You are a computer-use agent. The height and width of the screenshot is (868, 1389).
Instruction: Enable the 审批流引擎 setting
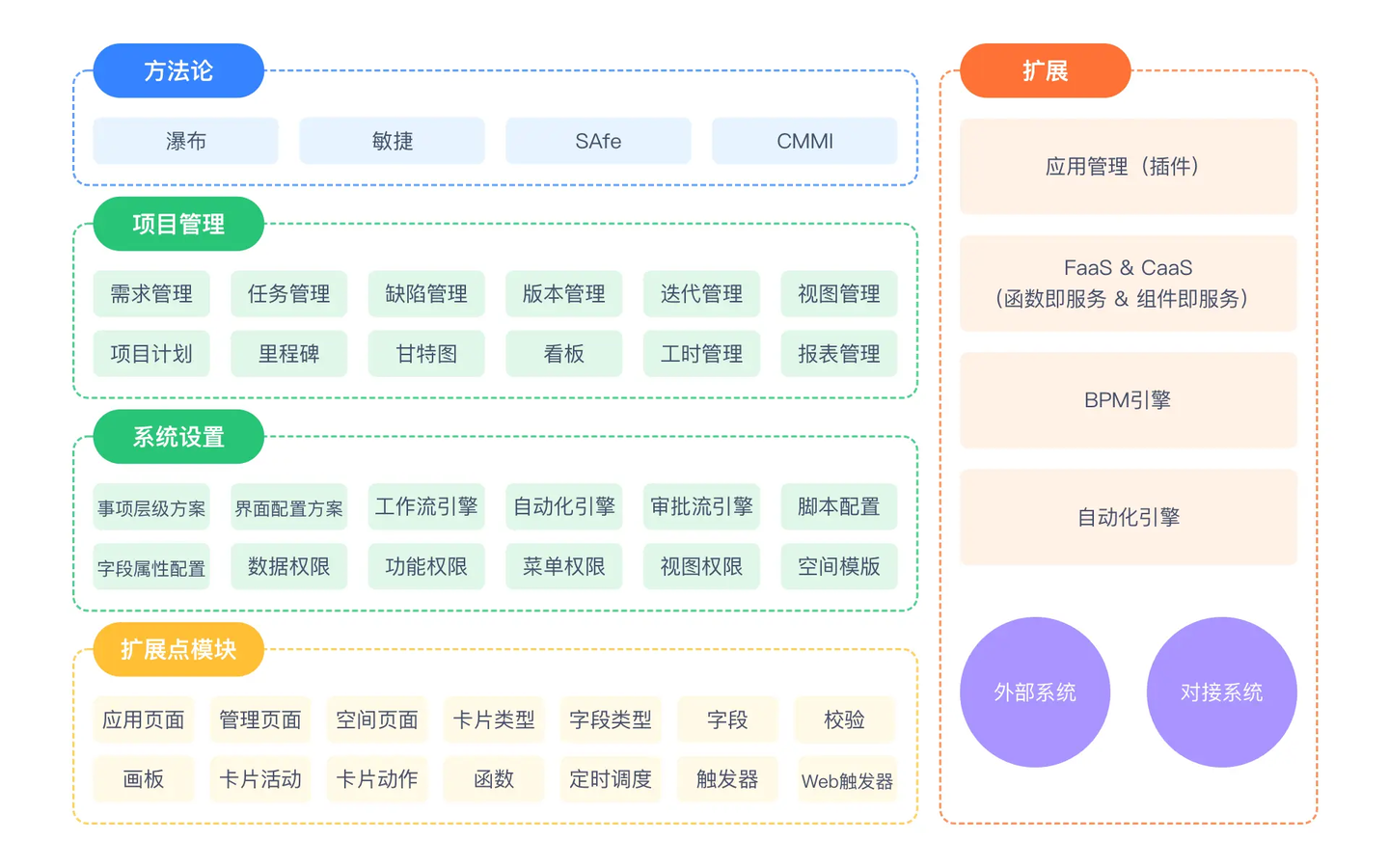[x=701, y=506]
